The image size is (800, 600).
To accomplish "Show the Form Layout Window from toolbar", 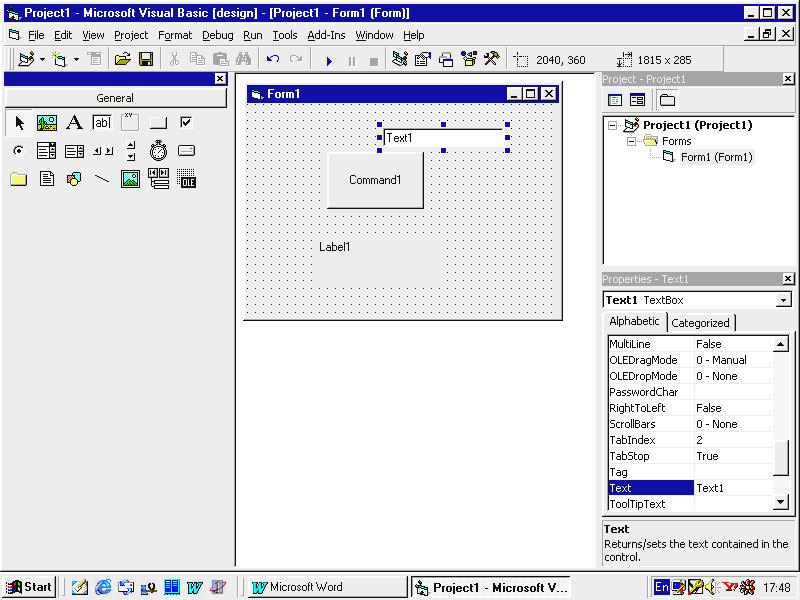I will pyautogui.click(x=446, y=60).
